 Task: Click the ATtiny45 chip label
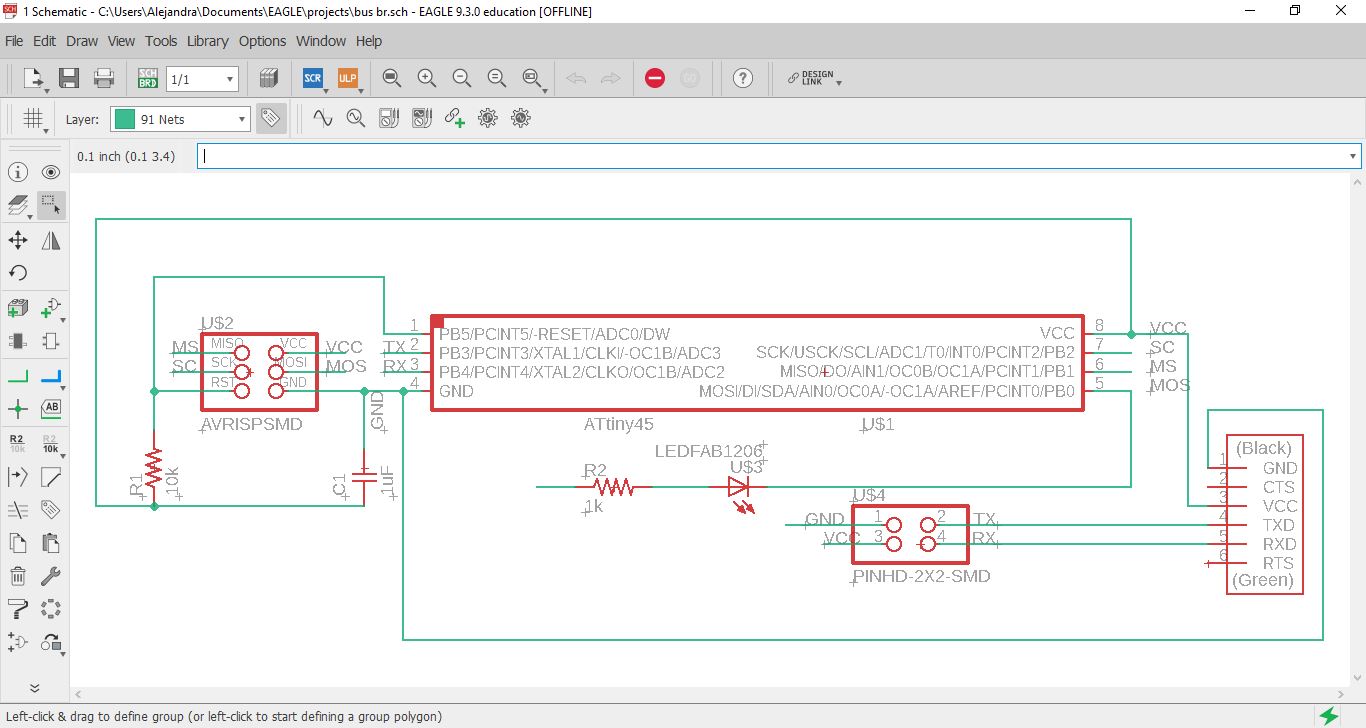click(x=619, y=425)
